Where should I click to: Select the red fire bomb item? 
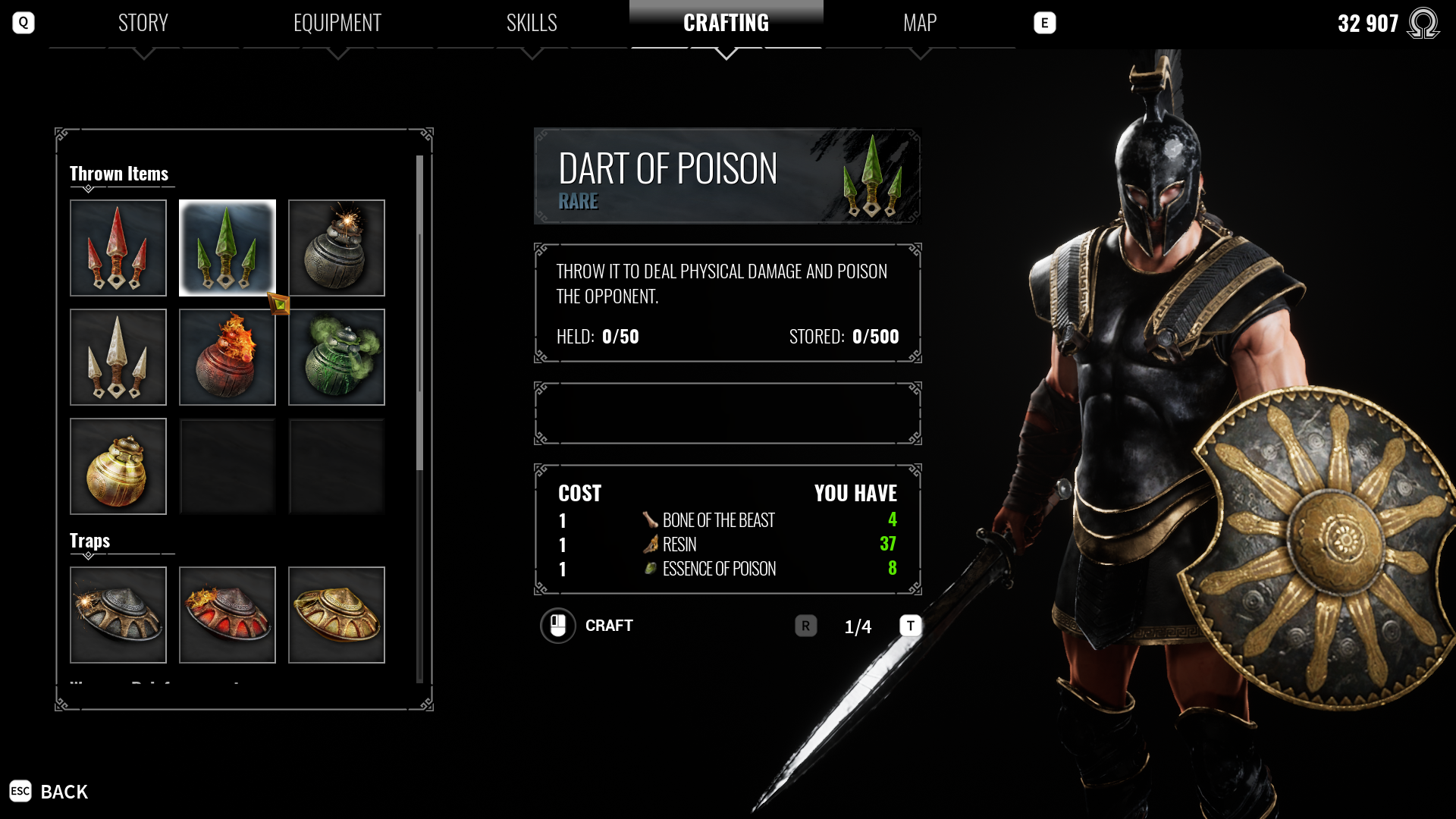pyautogui.click(x=227, y=357)
